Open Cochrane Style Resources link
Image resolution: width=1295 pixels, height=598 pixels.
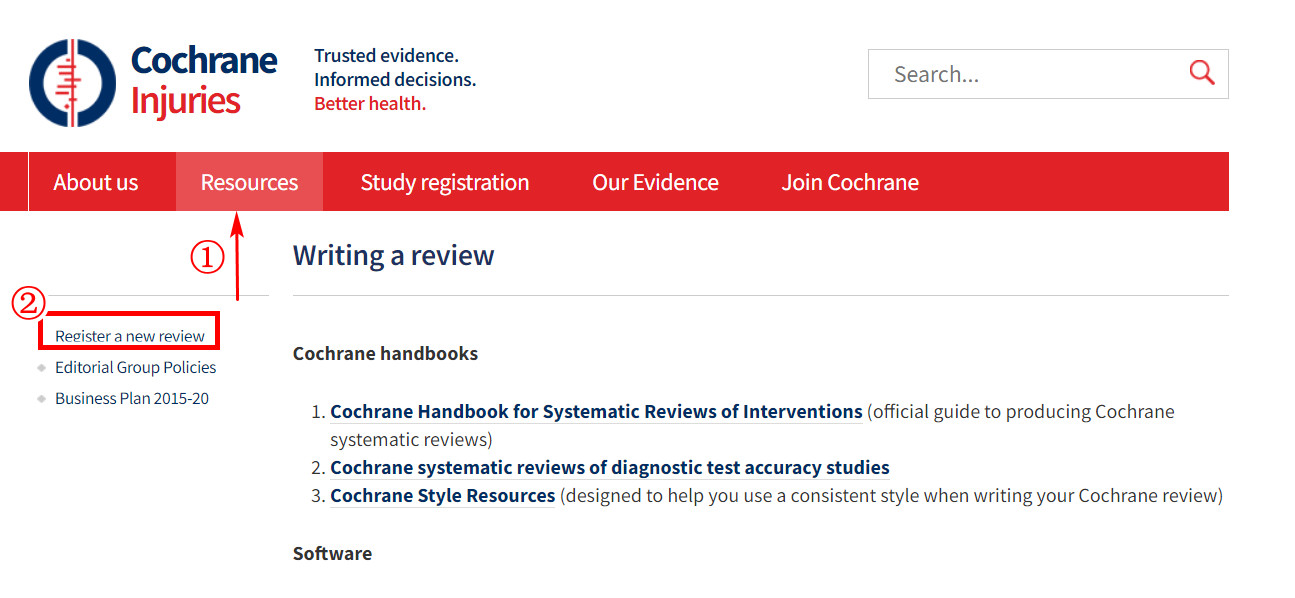coord(442,495)
